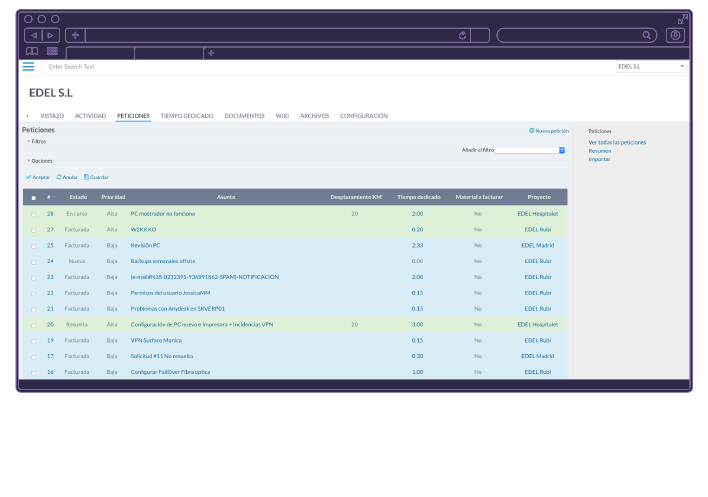This screenshot has width=708, height=497.
Task: Open the Wiki tab
Action: coord(282,116)
